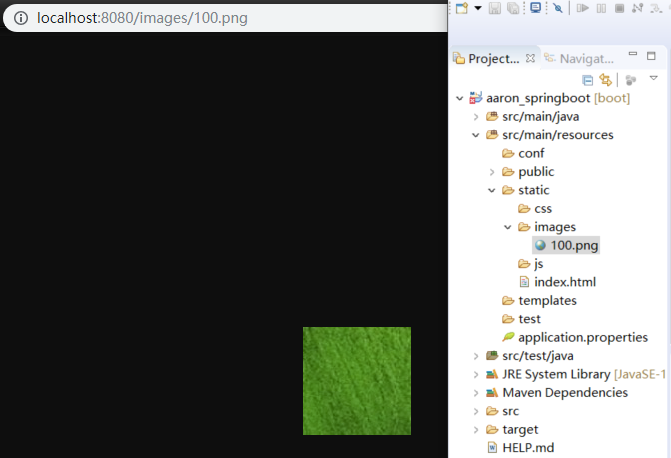Collapse the static folder
This screenshot has width=671, height=458.
tap(492, 190)
